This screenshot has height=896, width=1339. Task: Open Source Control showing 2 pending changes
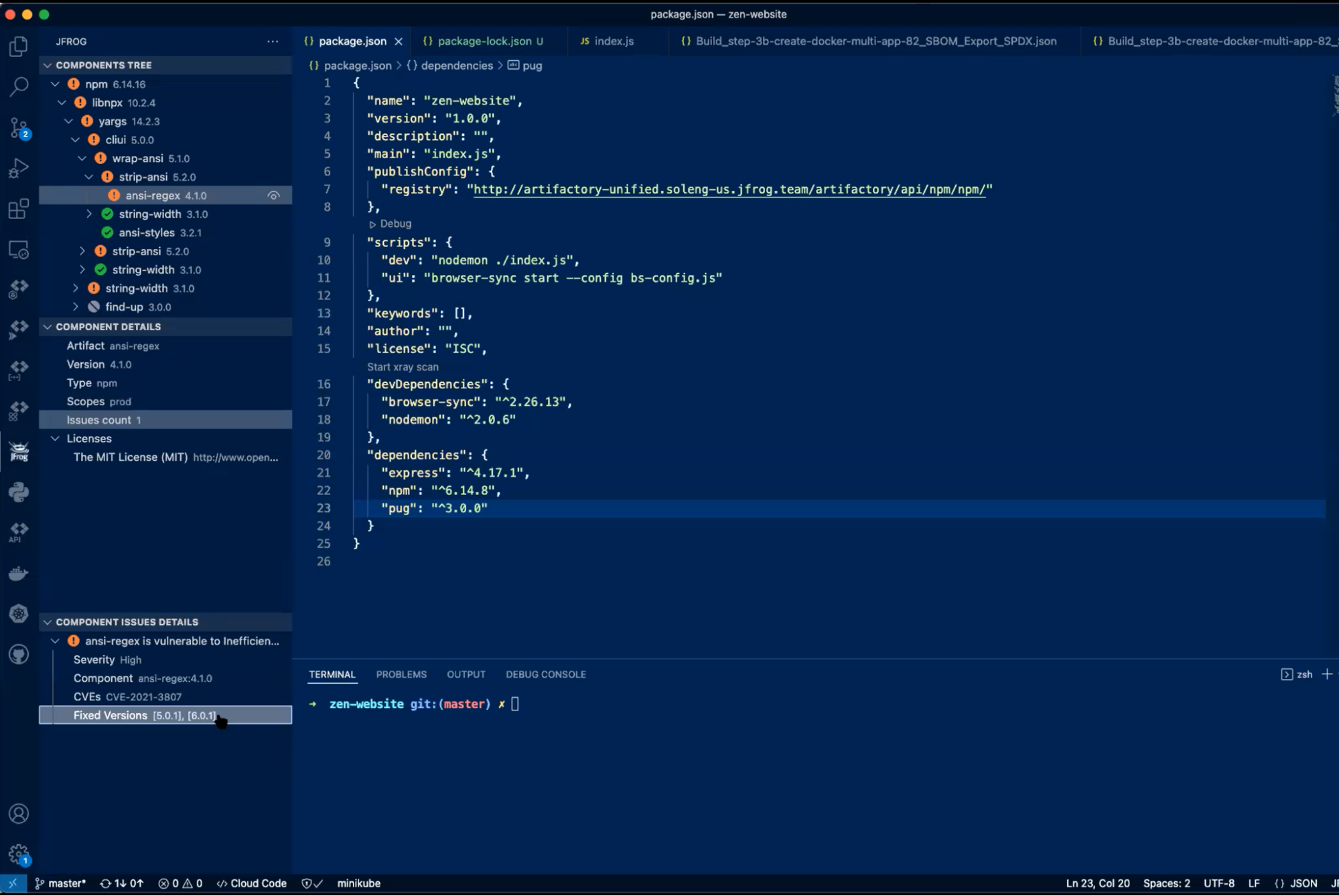[x=18, y=129]
